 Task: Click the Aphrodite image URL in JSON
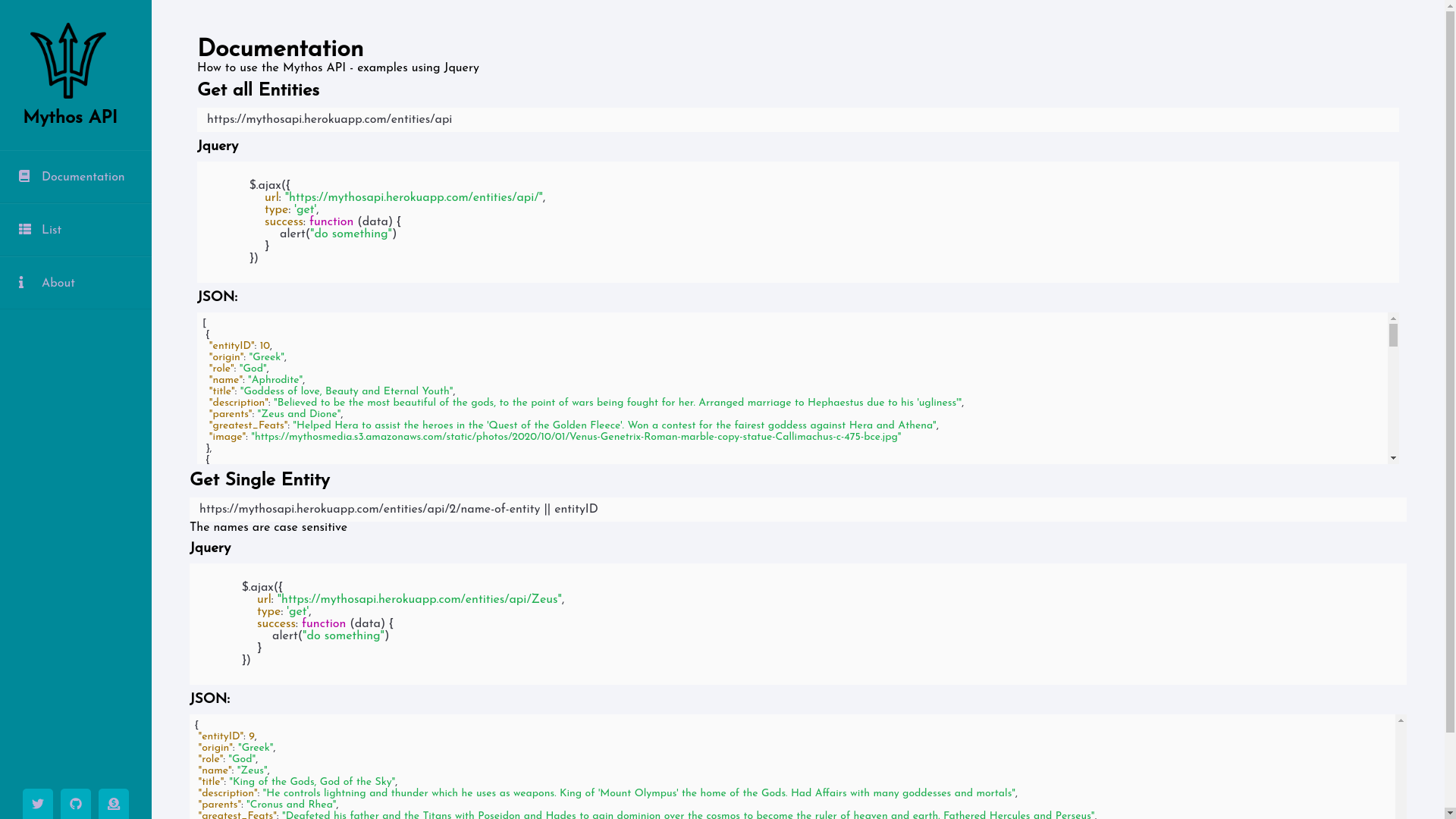point(576,437)
